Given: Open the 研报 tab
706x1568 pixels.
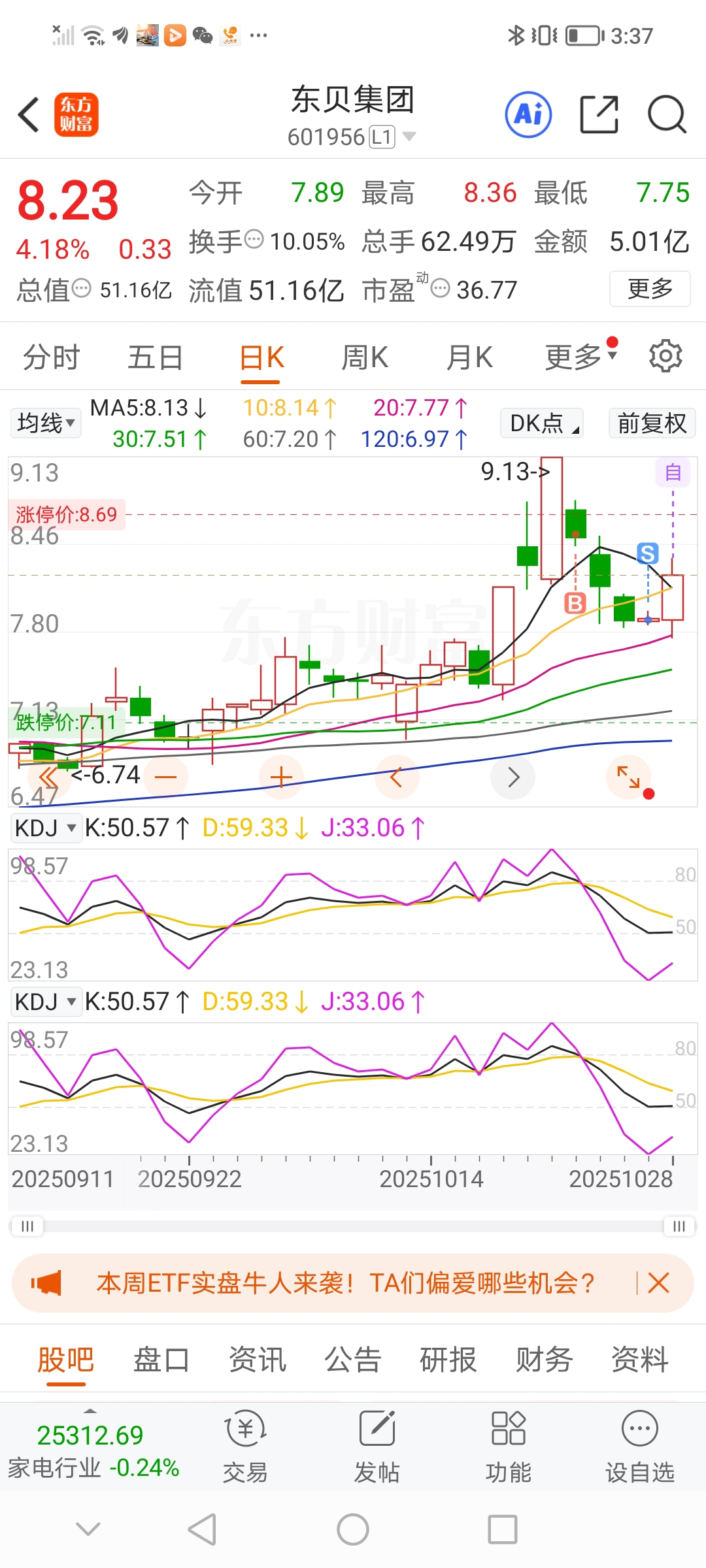Looking at the screenshot, I should pos(448,1360).
